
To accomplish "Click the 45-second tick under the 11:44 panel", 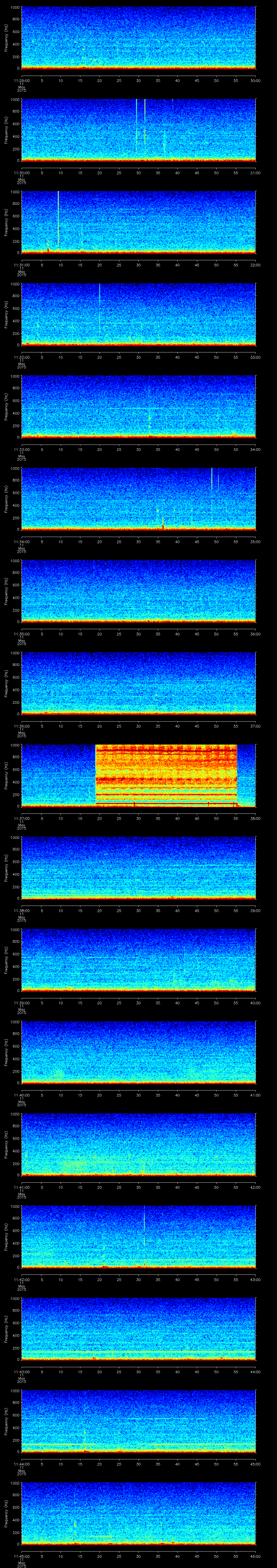I will point(197,1464).
